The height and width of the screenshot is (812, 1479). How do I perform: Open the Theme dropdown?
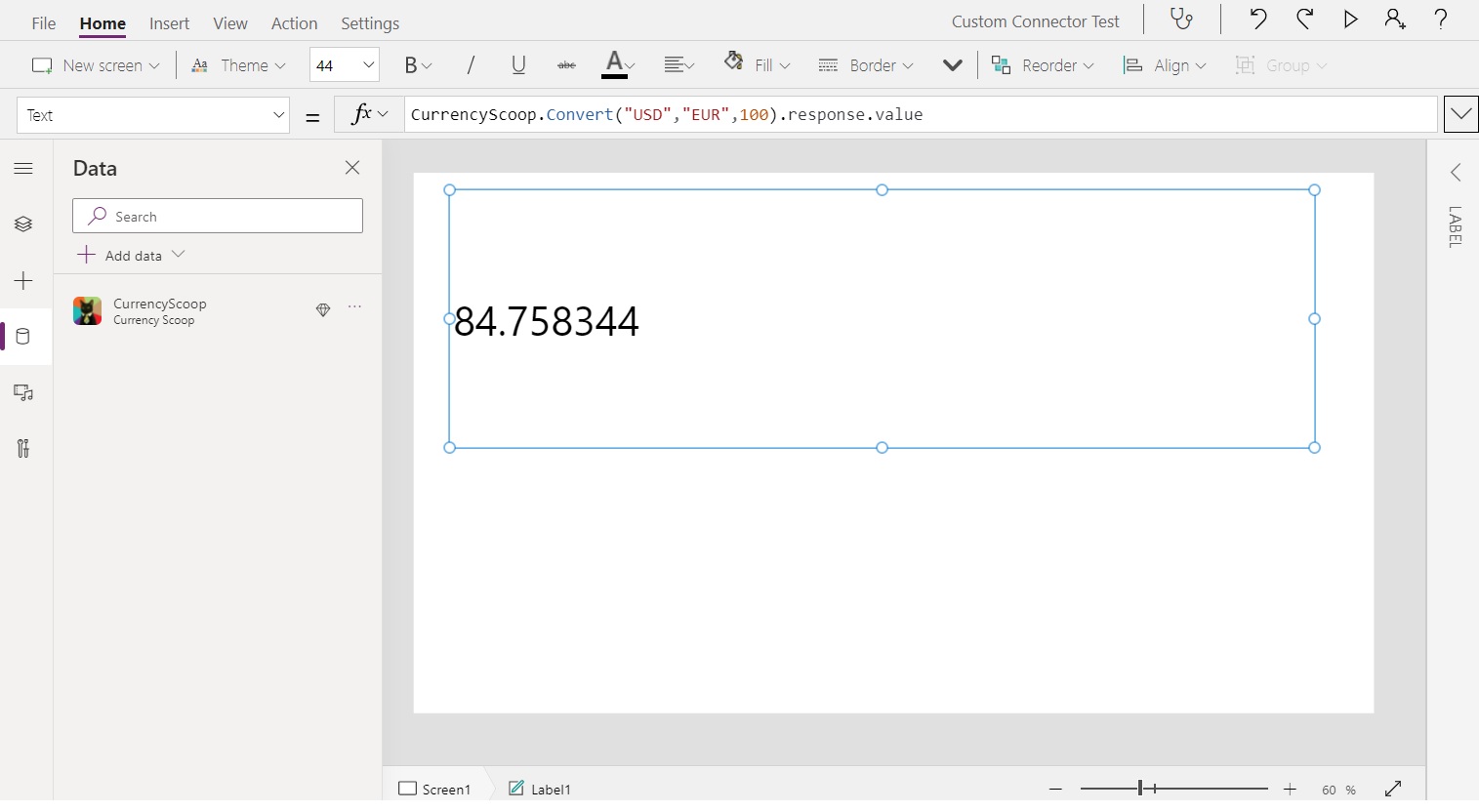238,65
